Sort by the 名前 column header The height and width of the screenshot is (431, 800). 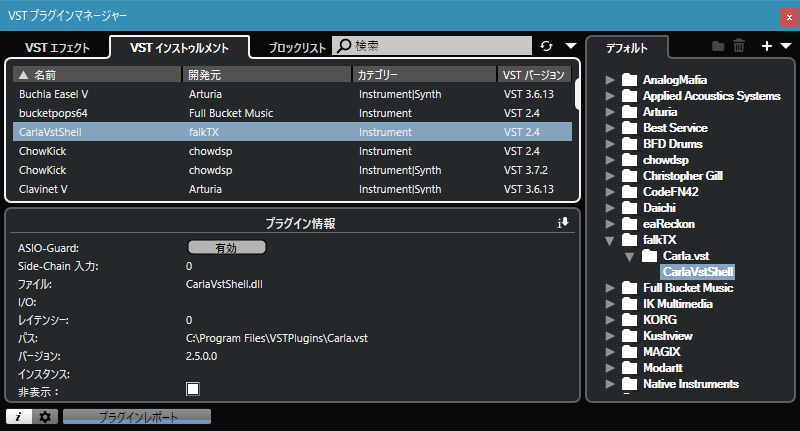point(97,75)
